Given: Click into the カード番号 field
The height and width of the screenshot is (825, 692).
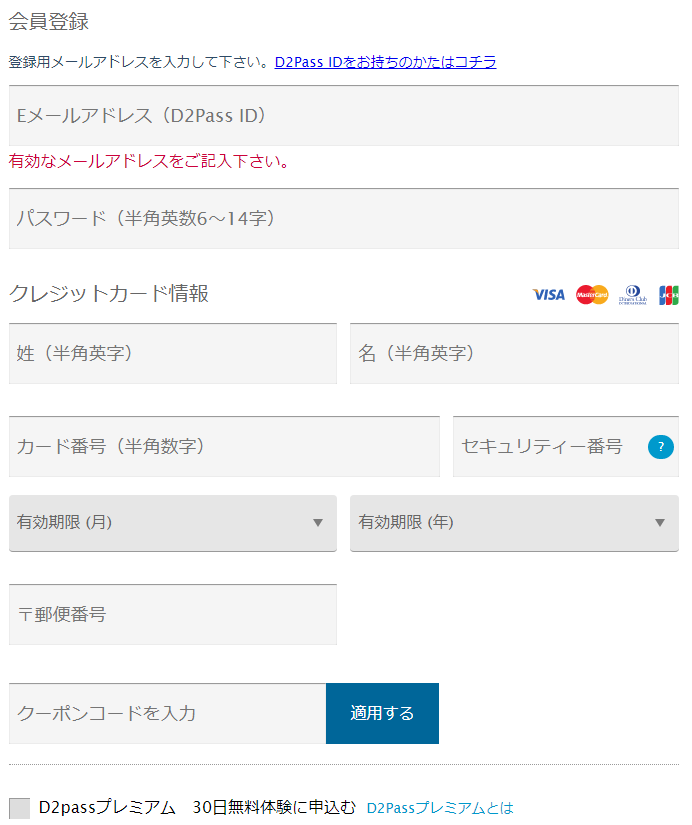Looking at the screenshot, I should [224, 447].
